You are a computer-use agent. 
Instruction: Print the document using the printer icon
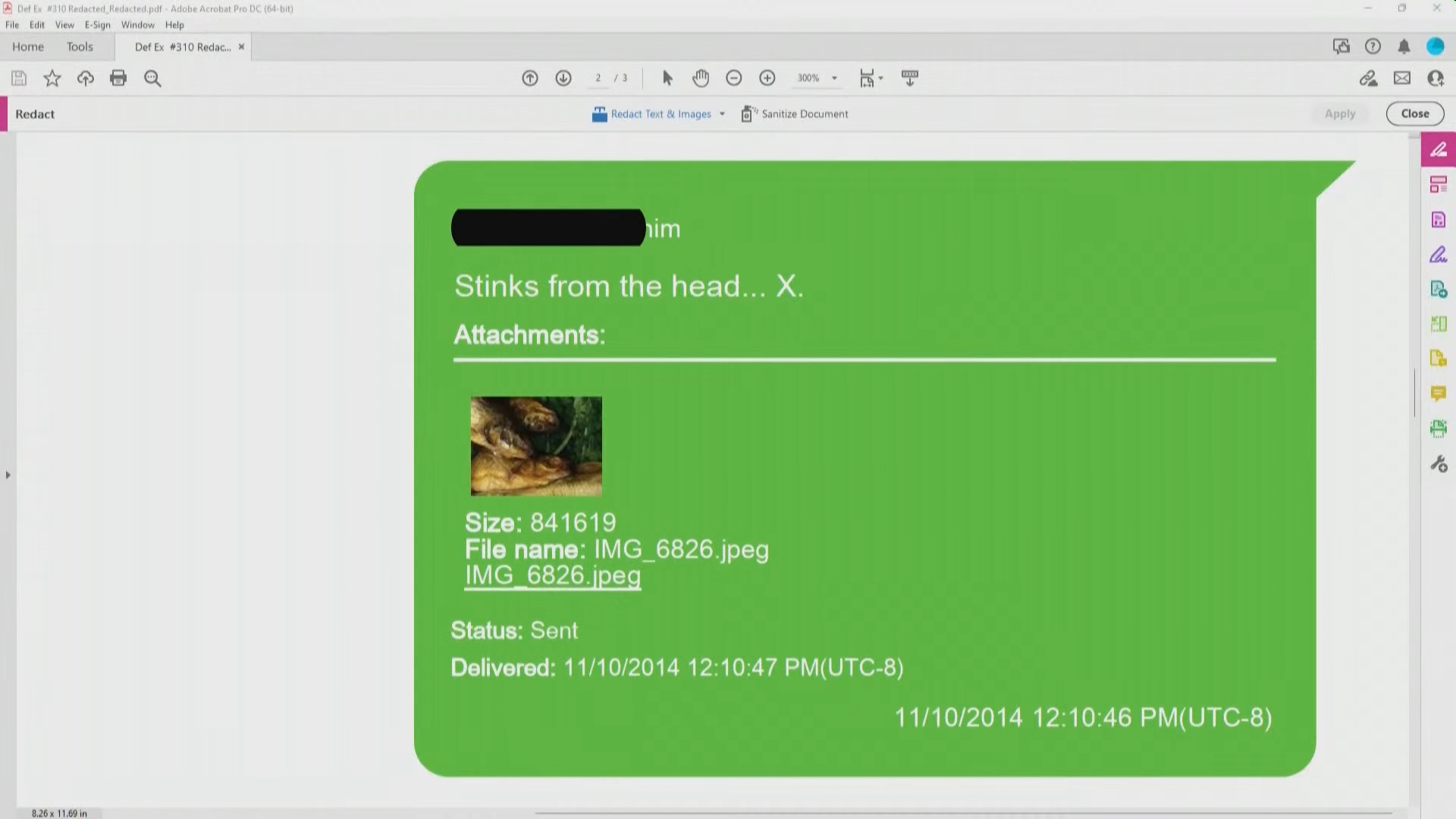[118, 78]
